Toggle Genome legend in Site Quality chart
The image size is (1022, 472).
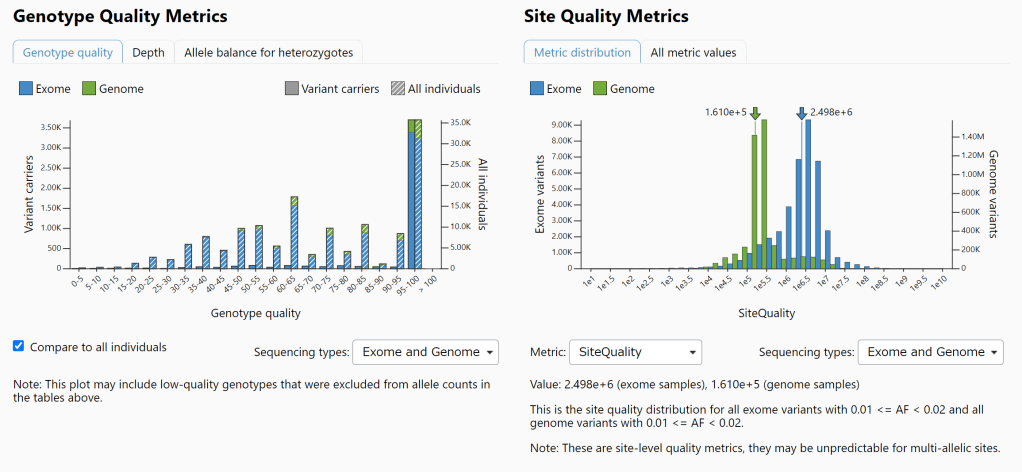pos(624,89)
